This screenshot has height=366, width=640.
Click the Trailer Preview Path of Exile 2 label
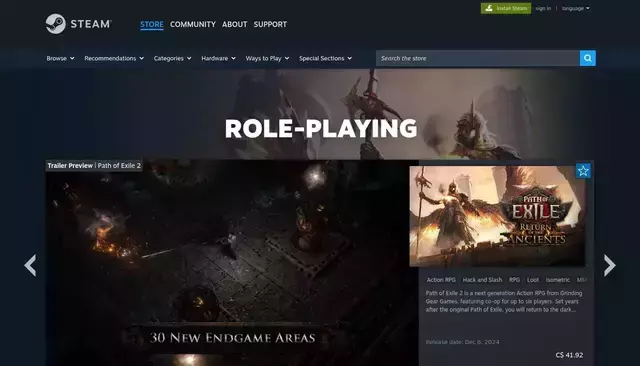[x=94, y=166]
